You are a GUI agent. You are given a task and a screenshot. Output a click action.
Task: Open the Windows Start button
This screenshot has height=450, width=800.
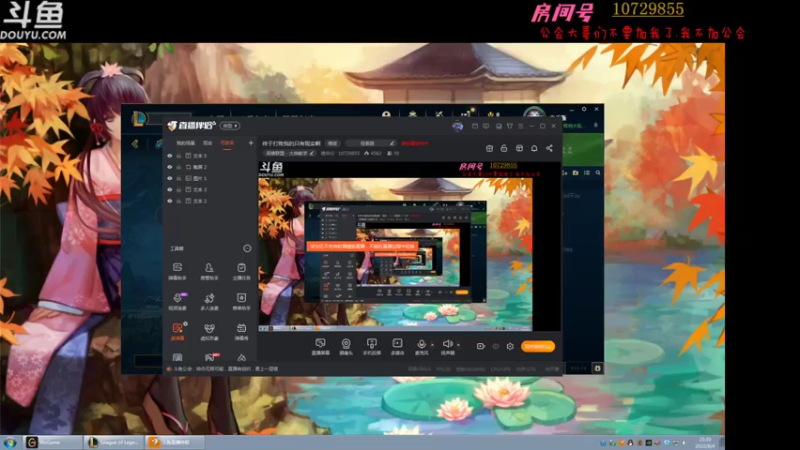click(x=10, y=442)
